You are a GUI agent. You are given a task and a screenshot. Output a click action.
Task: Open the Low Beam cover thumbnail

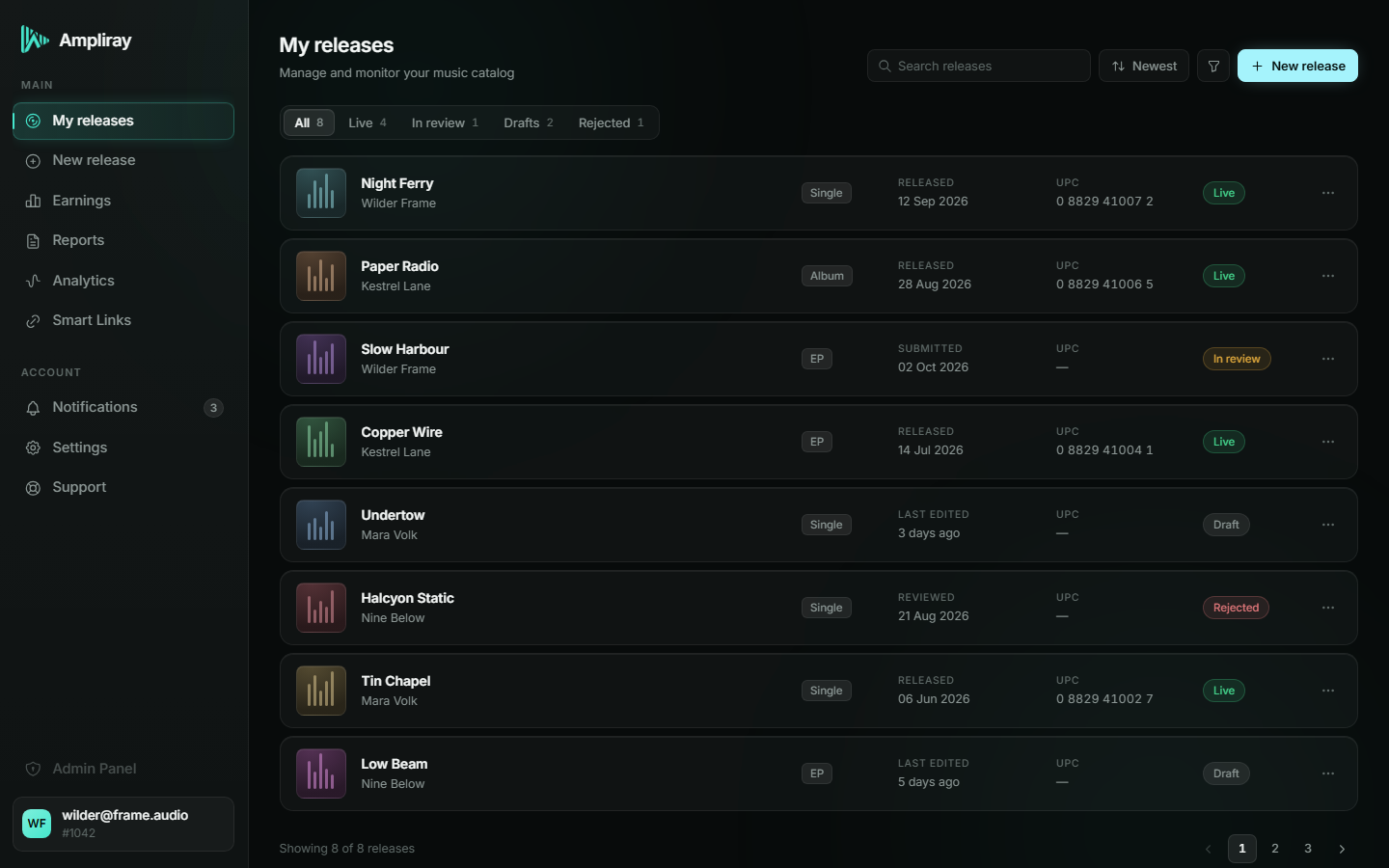(x=321, y=773)
